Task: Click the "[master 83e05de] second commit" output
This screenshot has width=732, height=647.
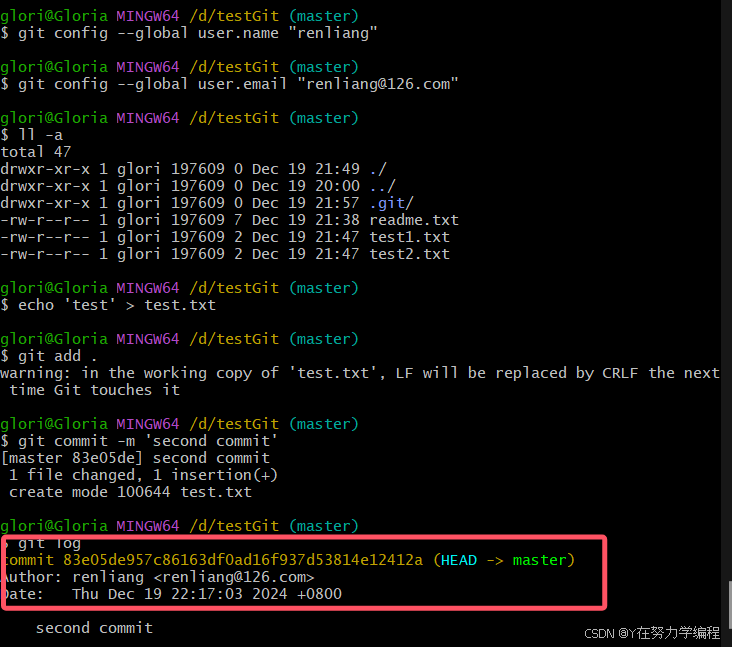Action: (x=135, y=458)
